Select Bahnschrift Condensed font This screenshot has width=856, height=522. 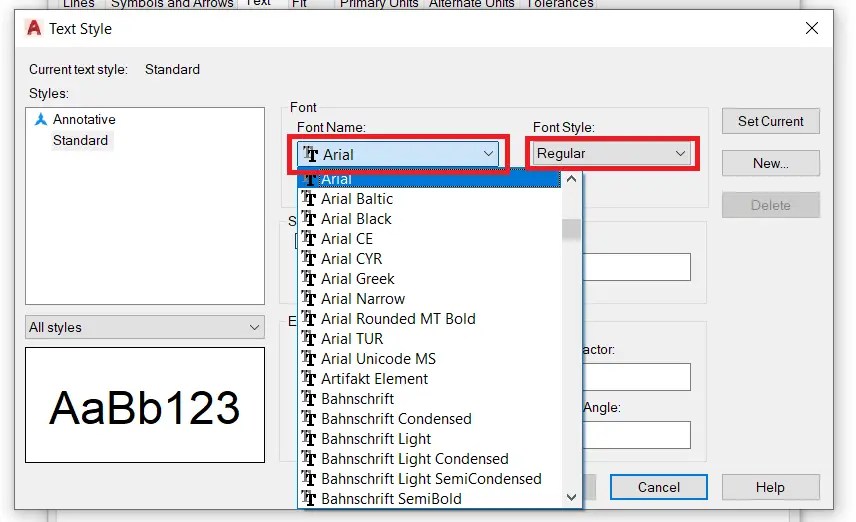(429, 419)
